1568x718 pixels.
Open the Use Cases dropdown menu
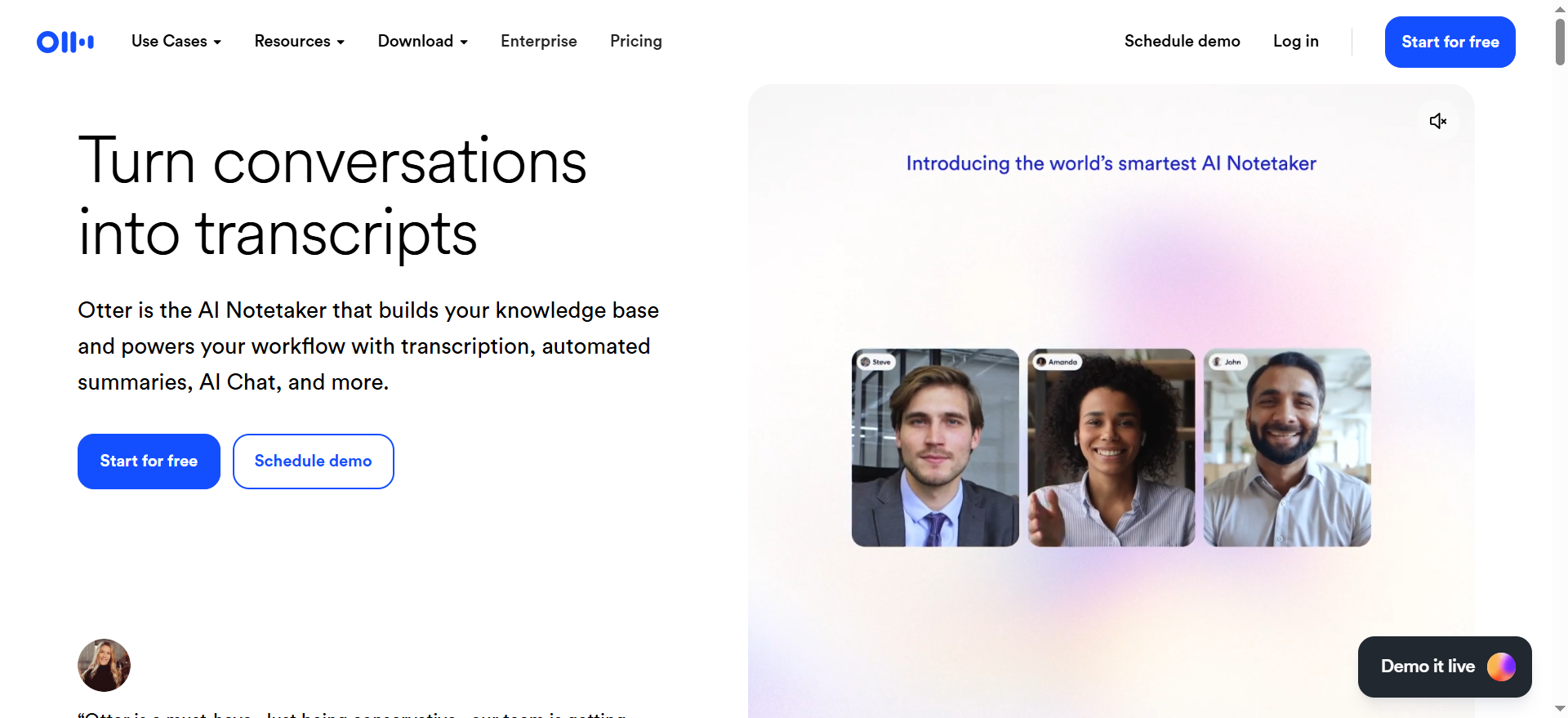[x=176, y=41]
